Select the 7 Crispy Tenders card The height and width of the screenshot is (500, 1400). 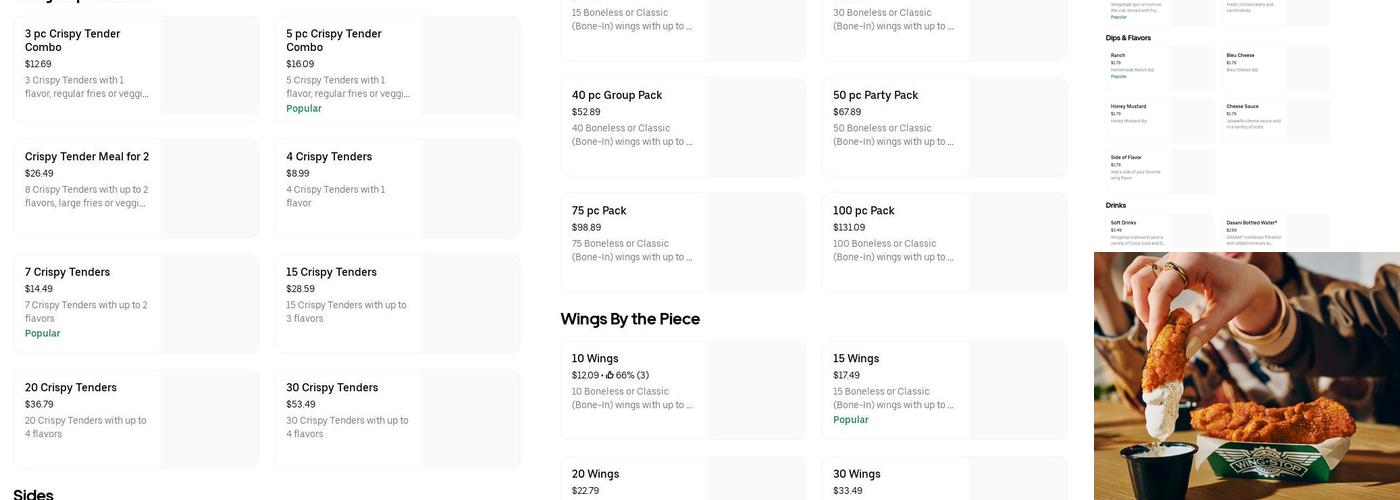tap(136, 303)
